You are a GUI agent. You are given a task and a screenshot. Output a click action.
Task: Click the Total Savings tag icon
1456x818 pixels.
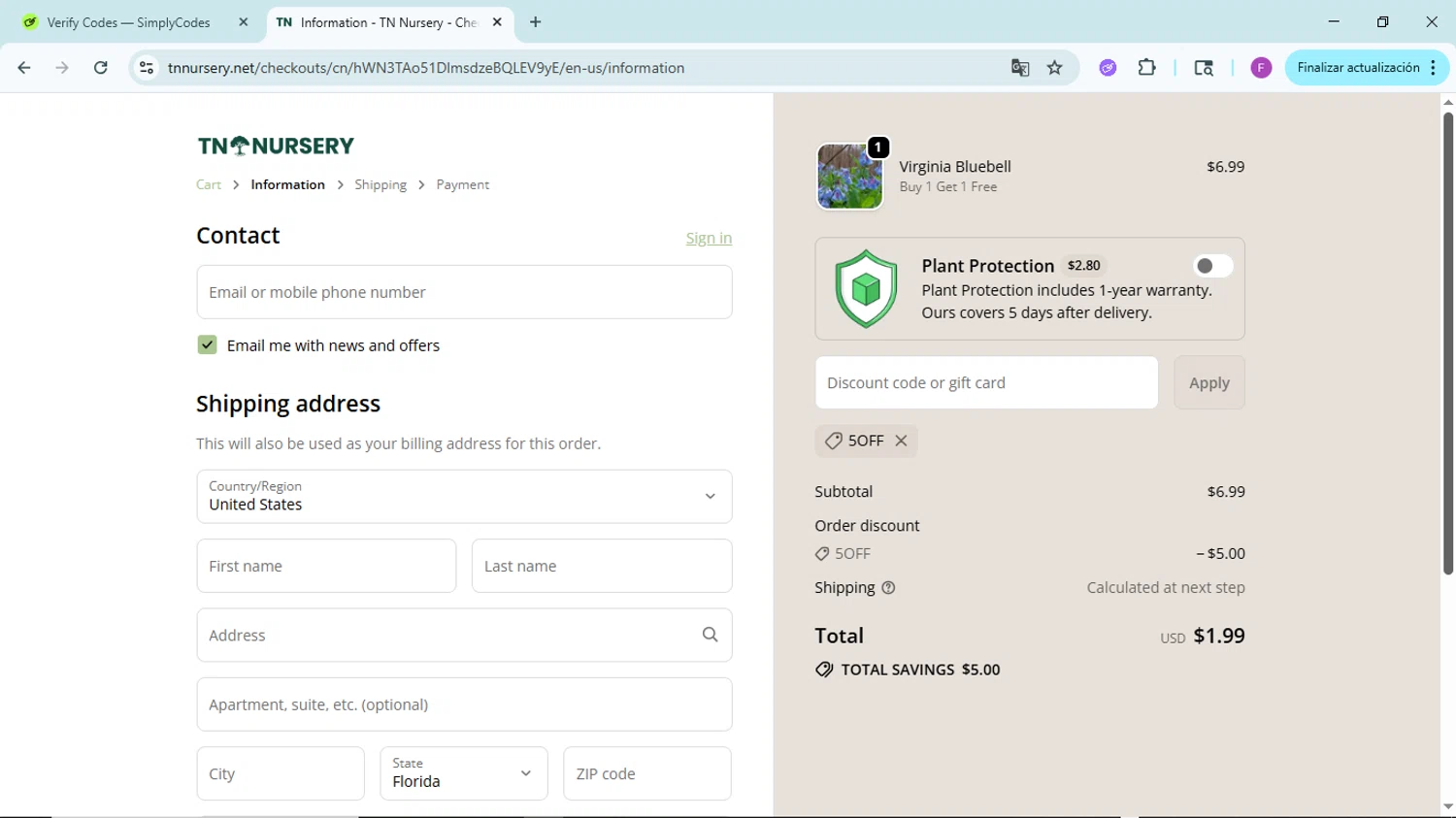pyautogui.click(x=824, y=670)
